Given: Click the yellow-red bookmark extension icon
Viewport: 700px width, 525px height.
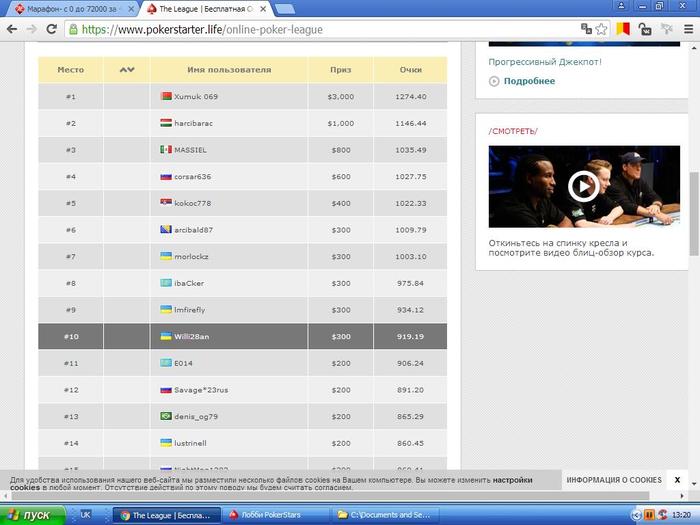Looking at the screenshot, I should [x=623, y=29].
